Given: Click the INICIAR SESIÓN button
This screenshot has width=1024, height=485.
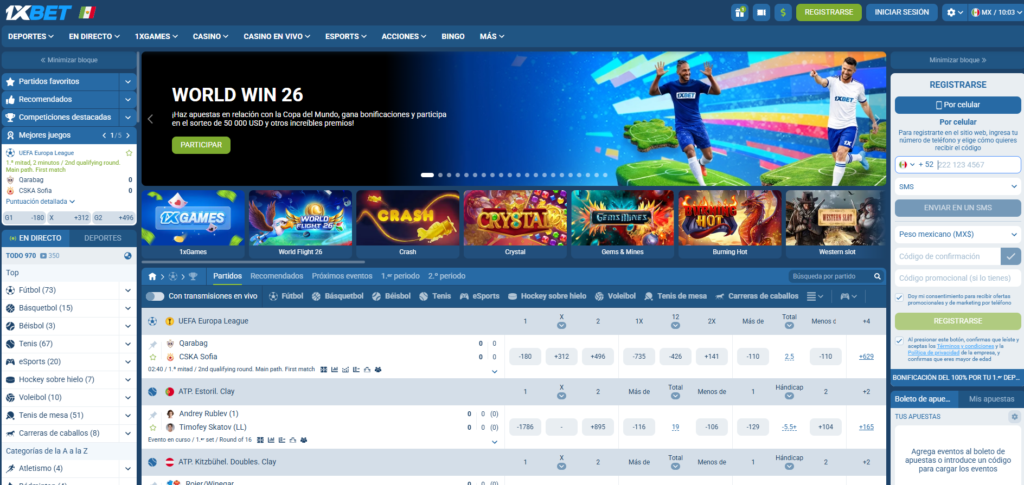Looking at the screenshot, I should pos(901,12).
